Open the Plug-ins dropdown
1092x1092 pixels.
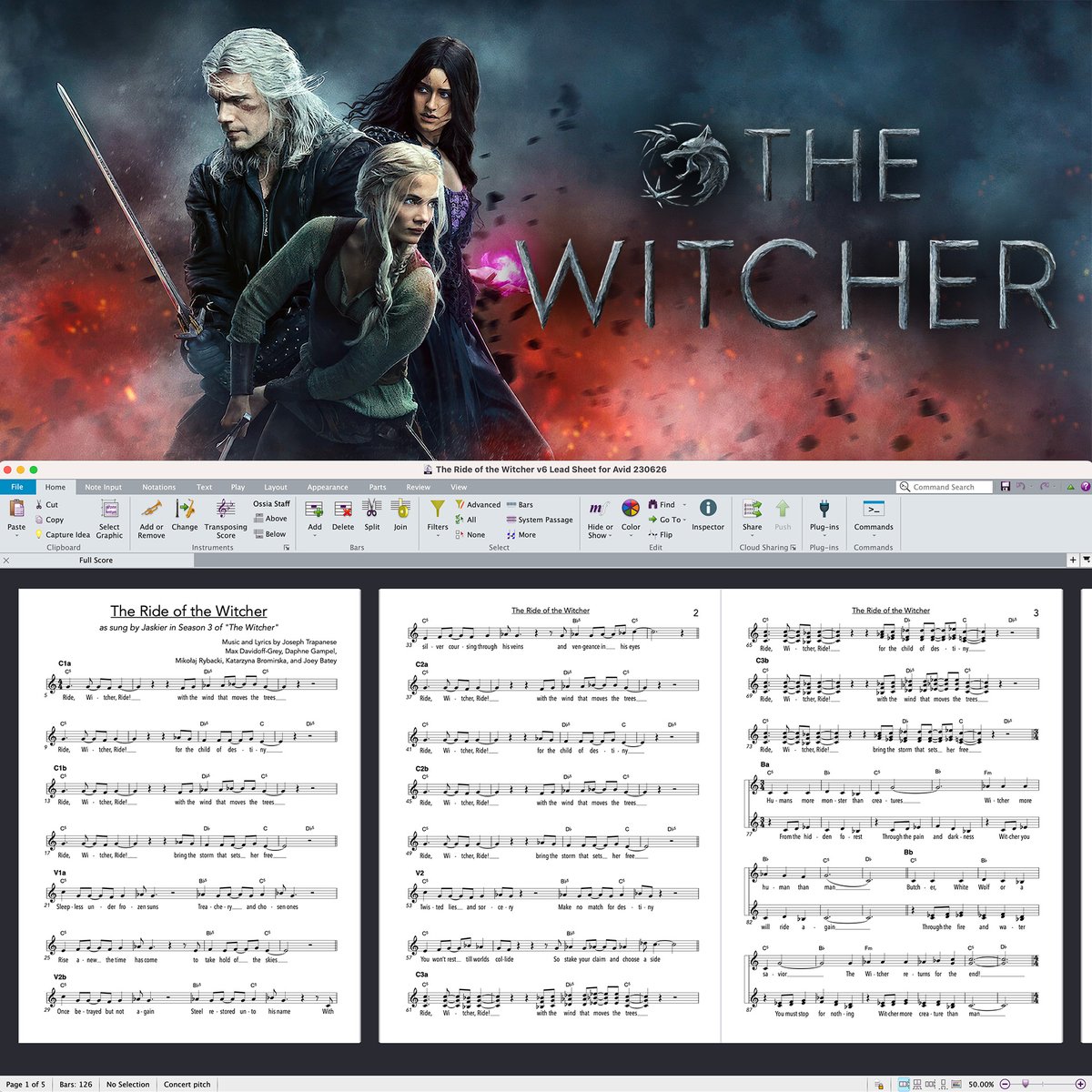[x=824, y=516]
